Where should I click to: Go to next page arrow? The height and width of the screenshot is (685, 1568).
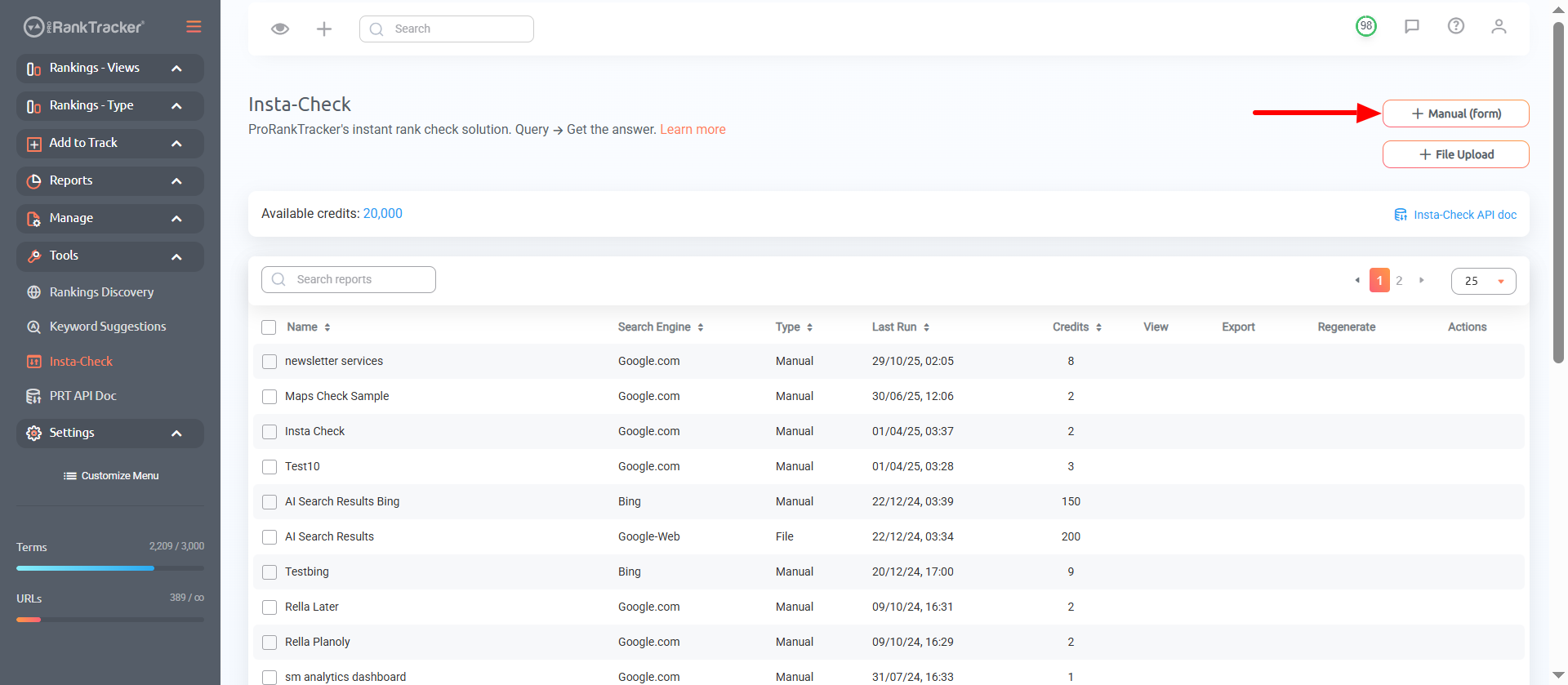[x=1422, y=280]
